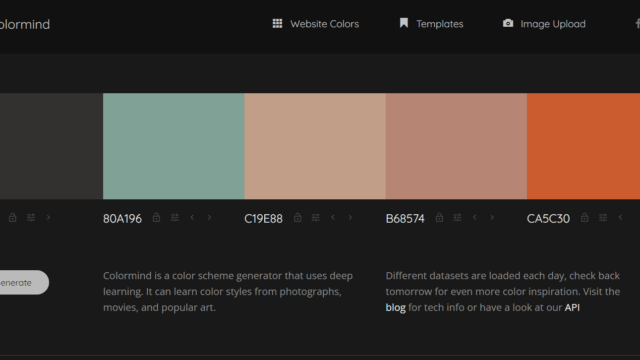
Task: Click the B68574 hex code text
Action: point(405,219)
